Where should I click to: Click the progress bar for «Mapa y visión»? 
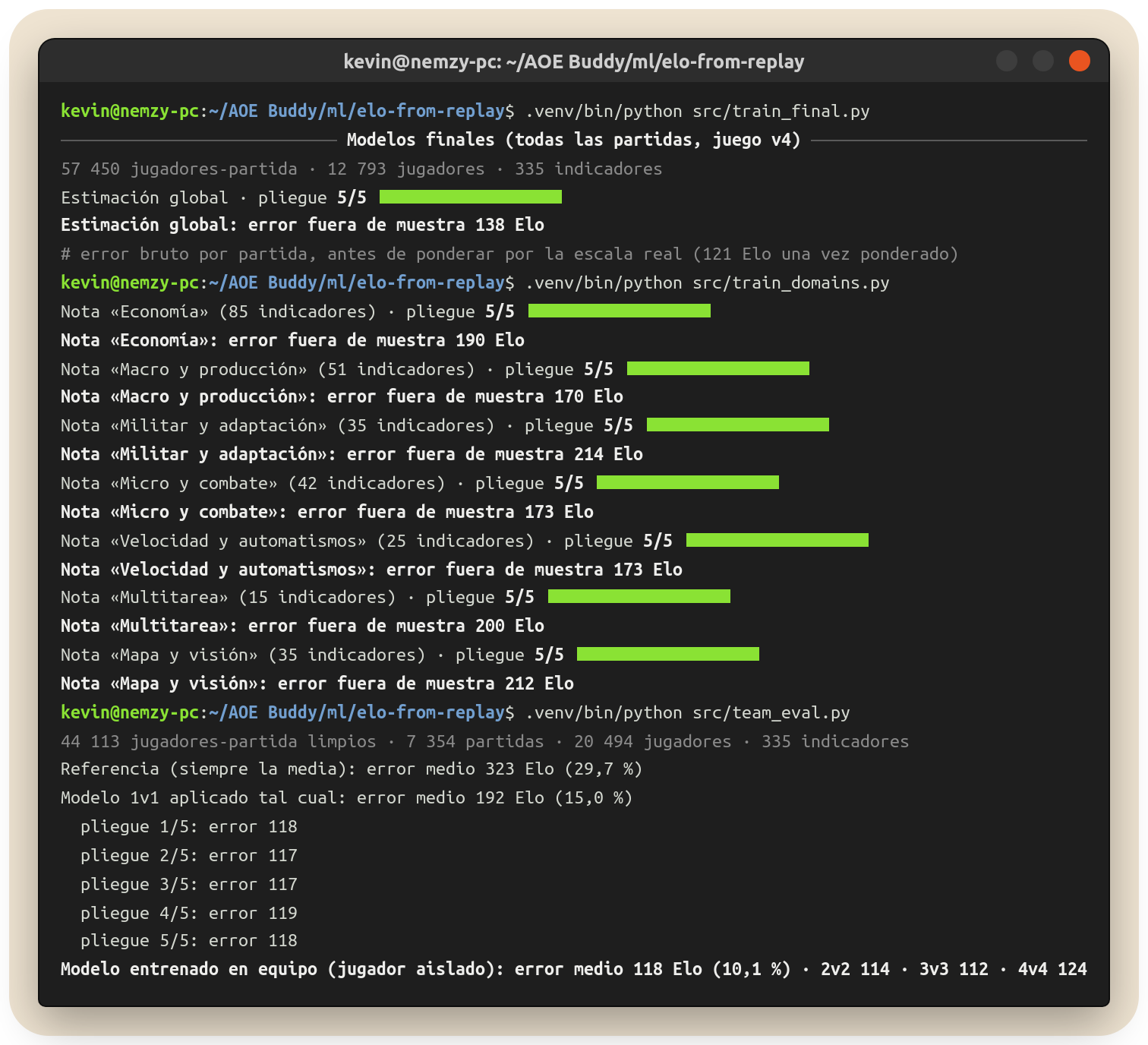[668, 654]
